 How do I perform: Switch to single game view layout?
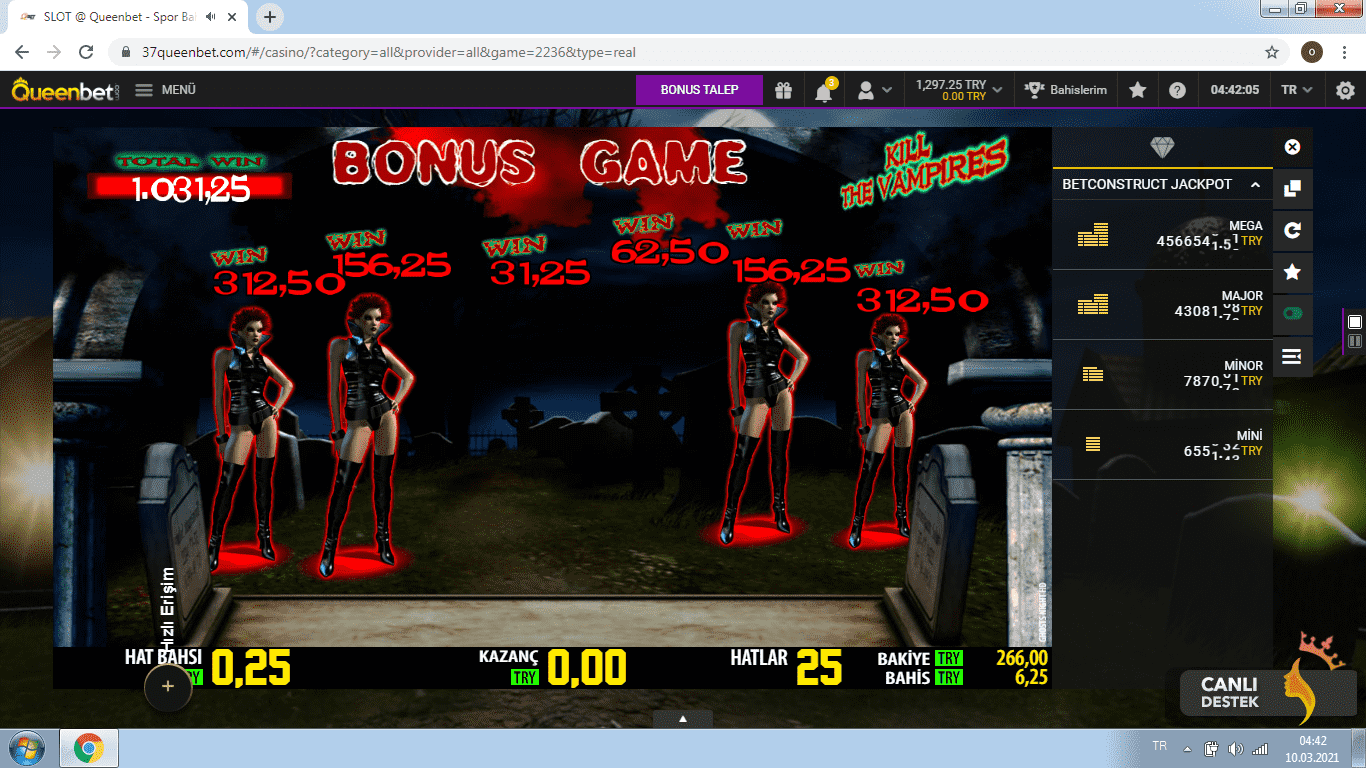point(1355,322)
